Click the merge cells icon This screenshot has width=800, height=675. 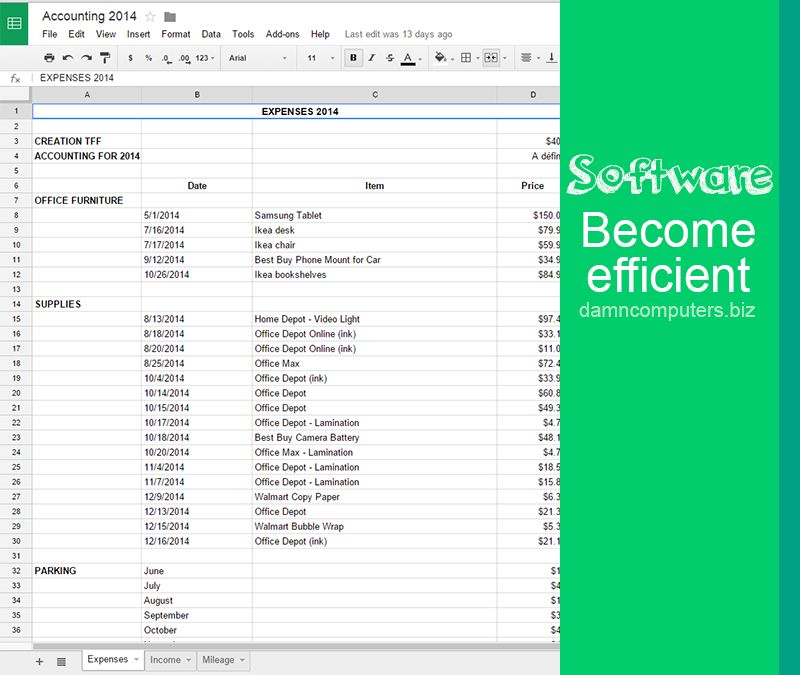point(491,58)
